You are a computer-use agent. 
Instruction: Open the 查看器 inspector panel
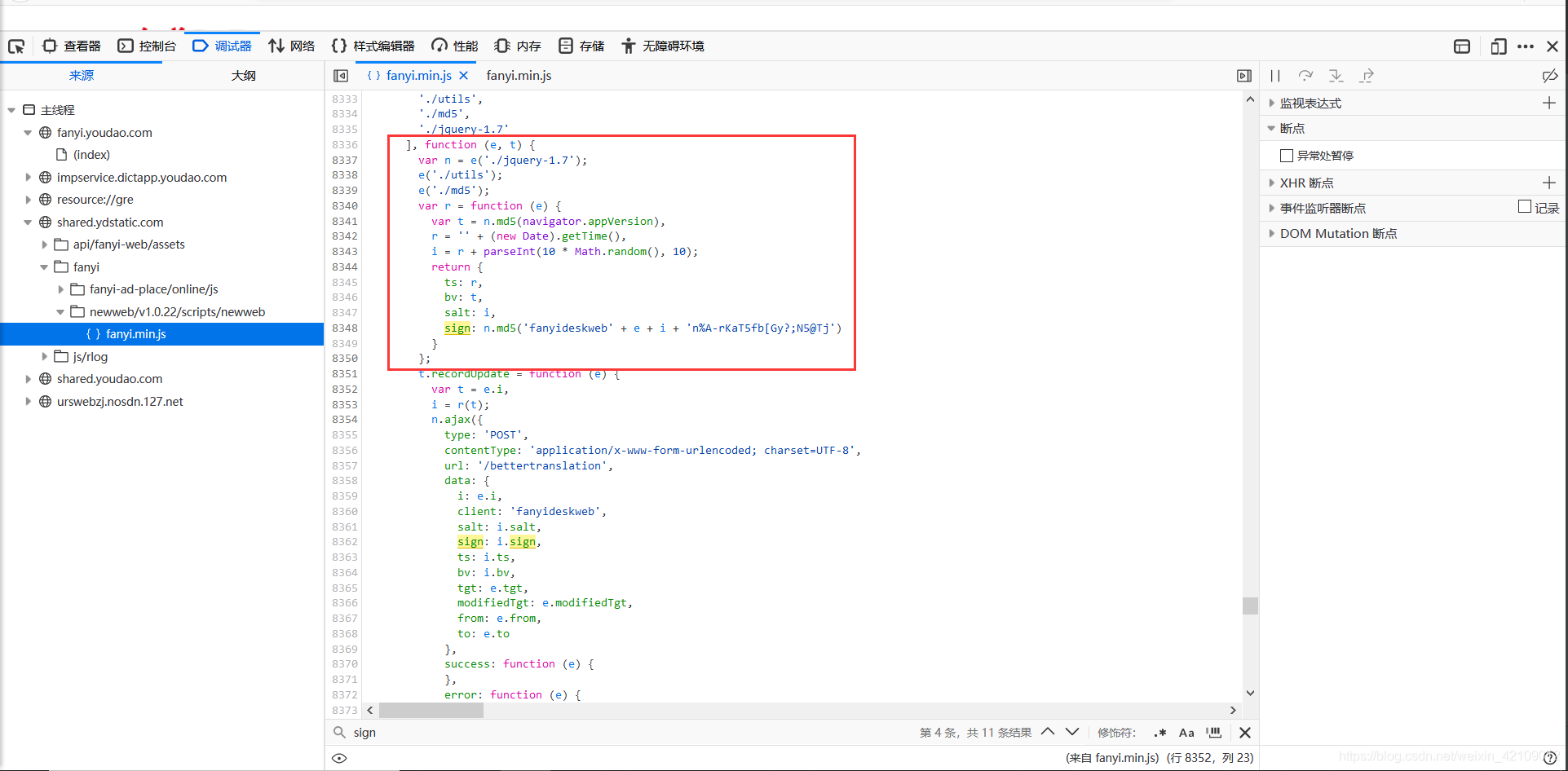pos(72,46)
